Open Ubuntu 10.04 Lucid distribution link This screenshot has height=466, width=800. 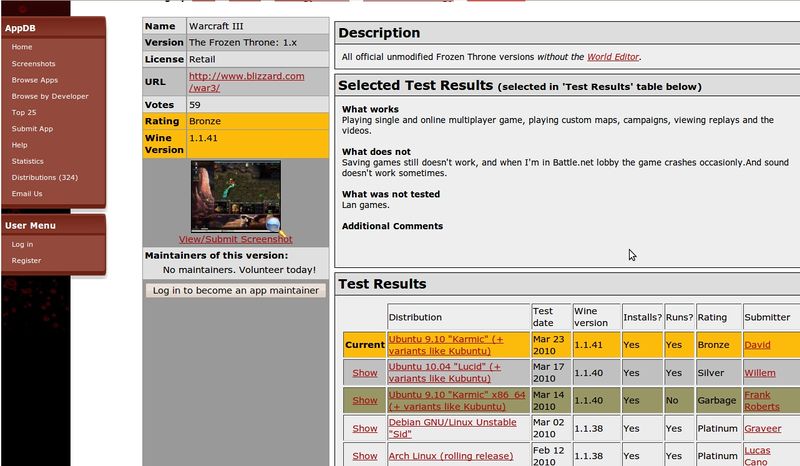pos(445,373)
